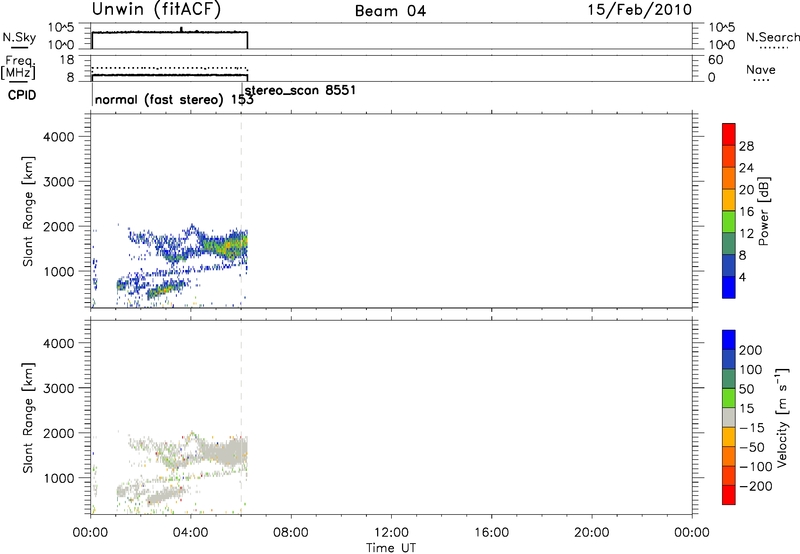This screenshot has height=554, width=800.
Task: Click the 'Freq. [MHz]' axis label
Action: [x=18, y=67]
